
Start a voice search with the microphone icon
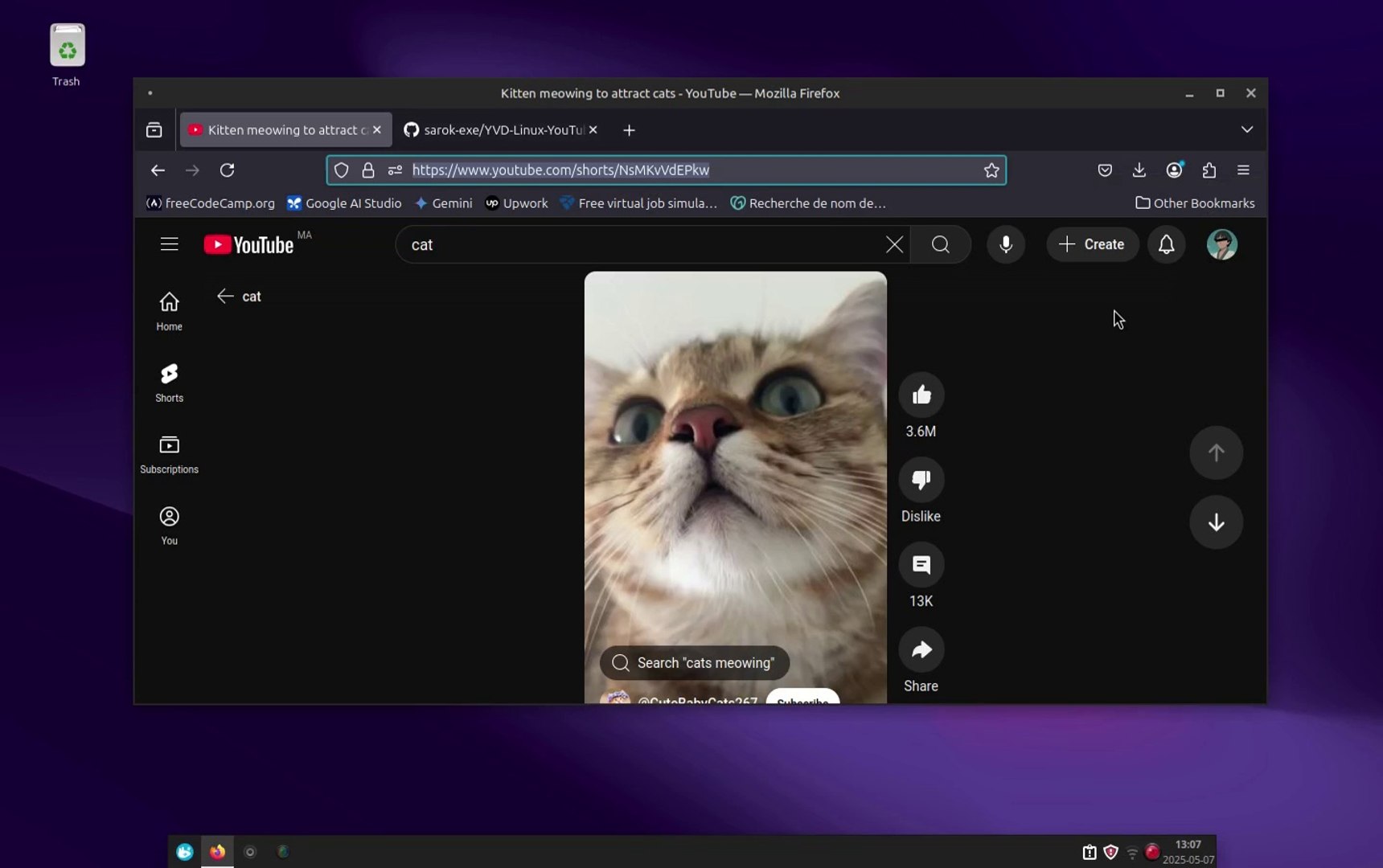(x=1005, y=244)
